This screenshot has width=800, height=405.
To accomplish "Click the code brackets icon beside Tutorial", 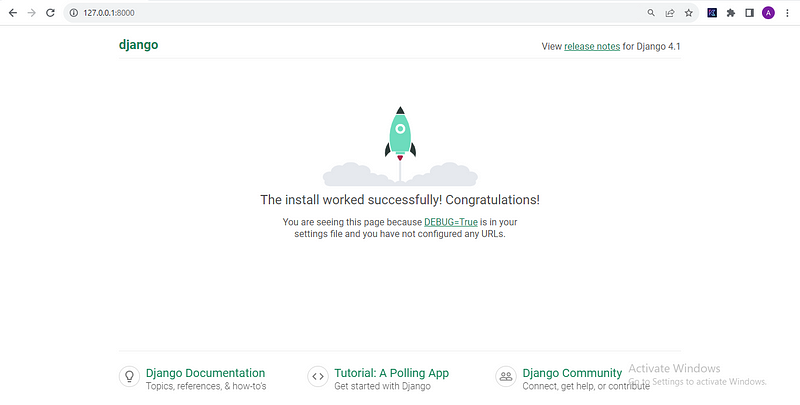I will pos(318,377).
